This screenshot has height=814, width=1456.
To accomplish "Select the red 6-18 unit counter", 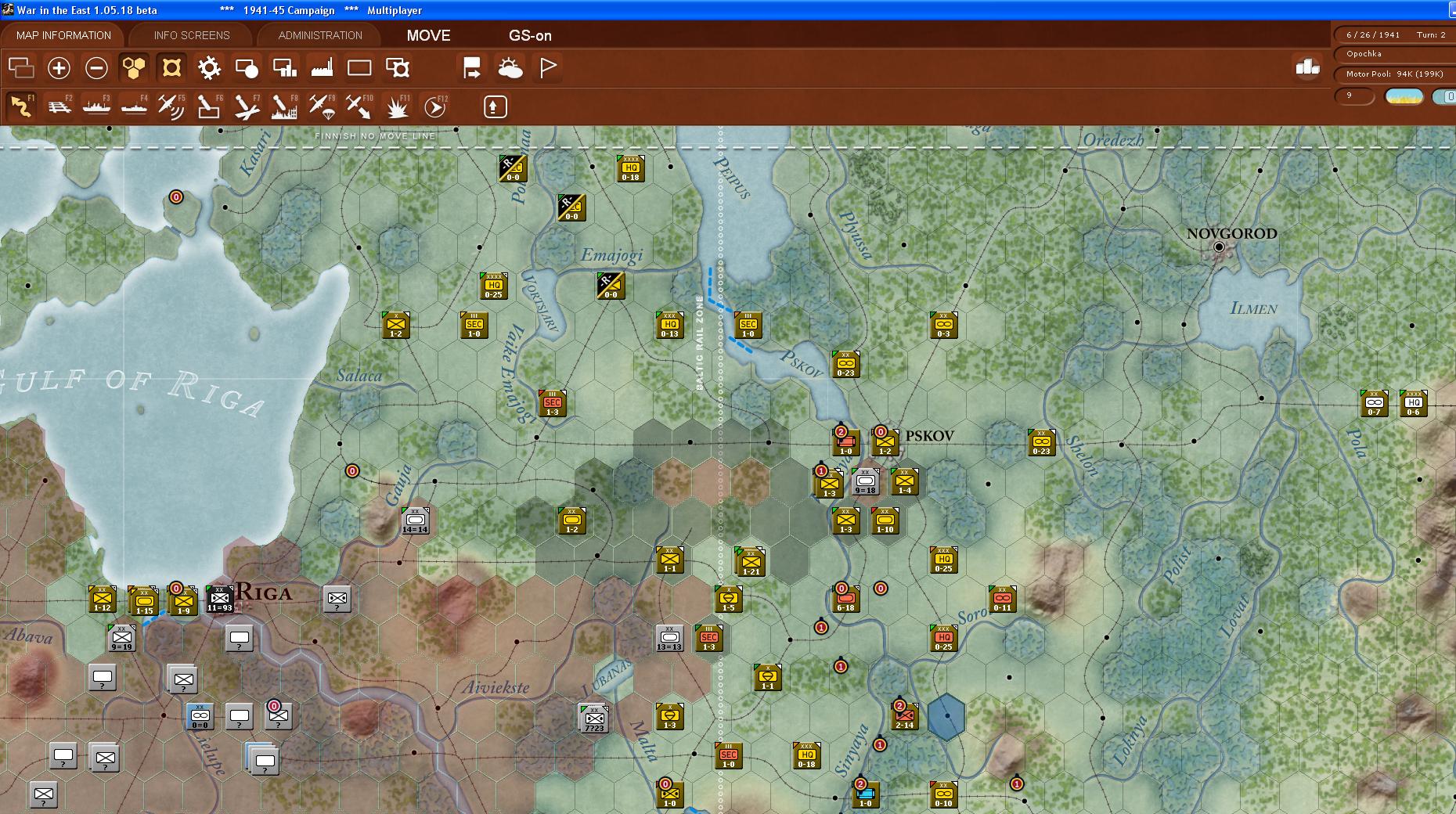I will [x=845, y=599].
